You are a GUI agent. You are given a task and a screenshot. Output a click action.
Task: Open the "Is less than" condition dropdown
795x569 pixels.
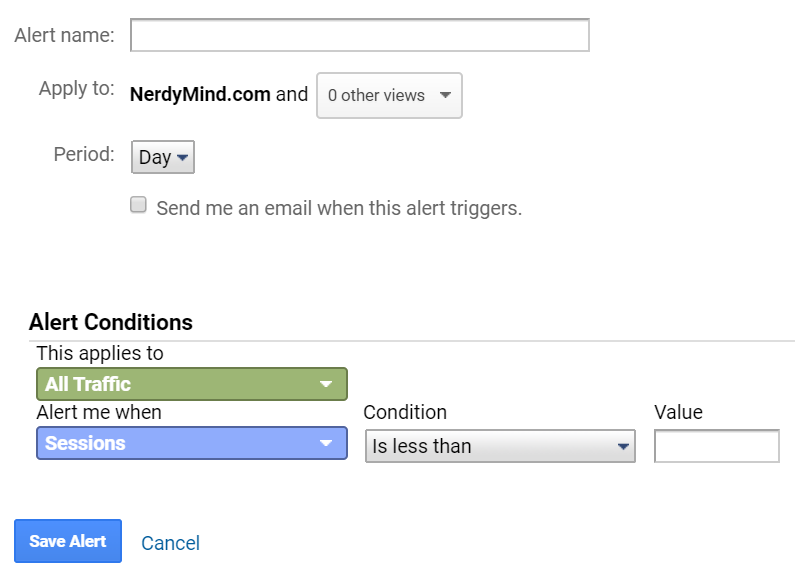tap(499, 446)
